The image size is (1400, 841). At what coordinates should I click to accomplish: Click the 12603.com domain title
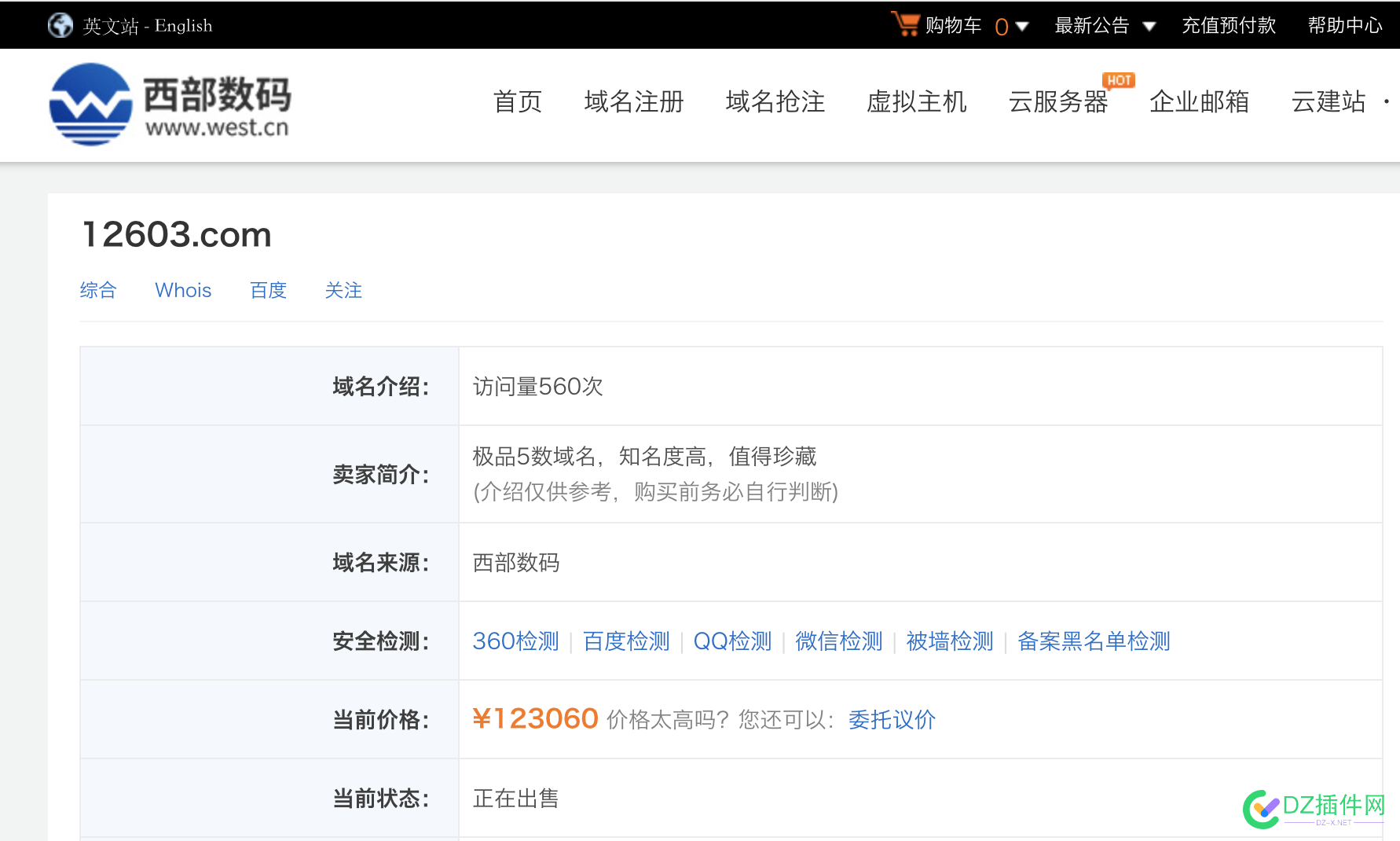tap(177, 234)
